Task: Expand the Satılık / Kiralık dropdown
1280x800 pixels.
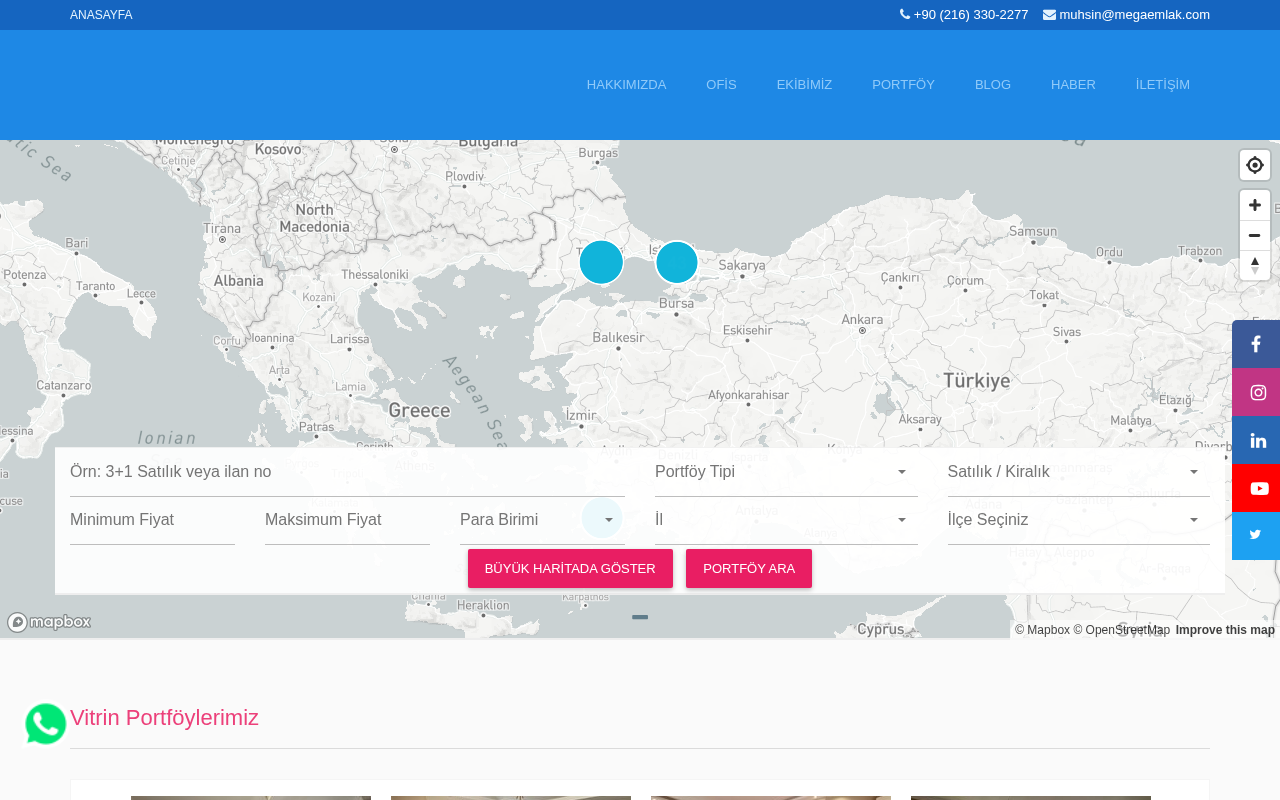Action: (1079, 472)
